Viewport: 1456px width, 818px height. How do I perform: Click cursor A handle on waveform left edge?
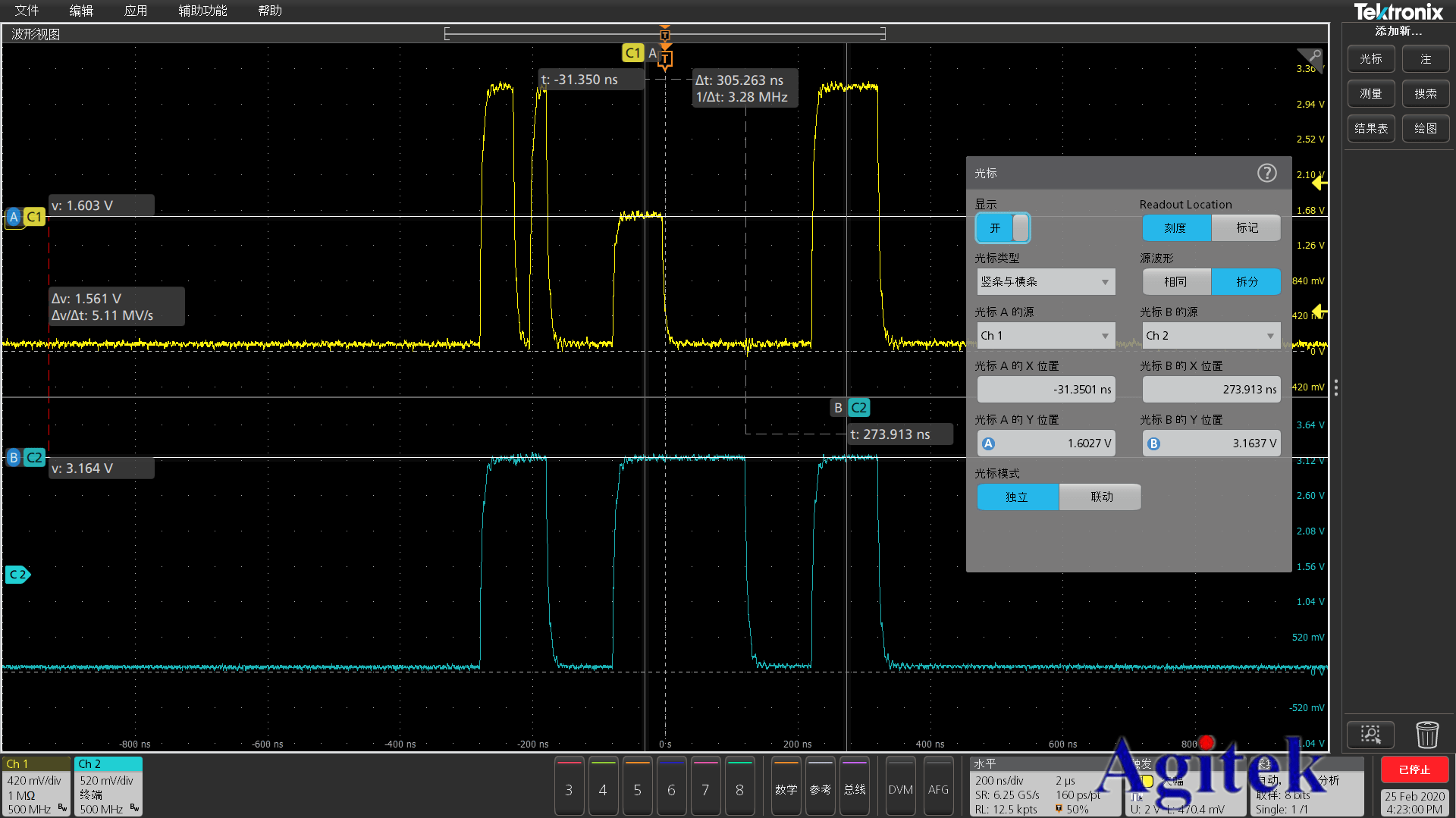click(x=14, y=218)
